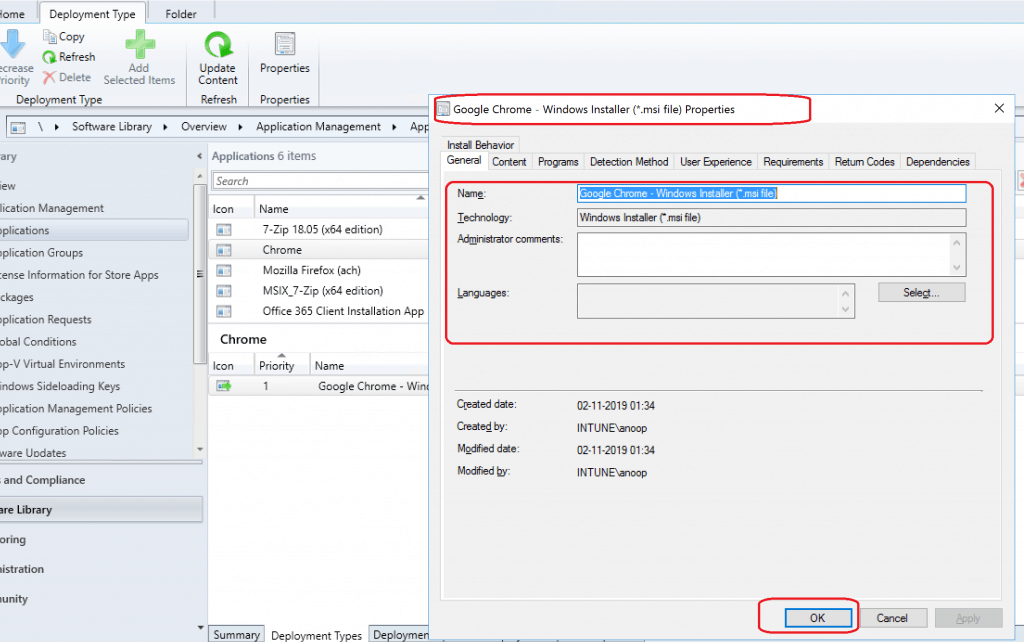Click the Properties icon in ribbon
The height and width of the screenshot is (642, 1024).
[285, 44]
